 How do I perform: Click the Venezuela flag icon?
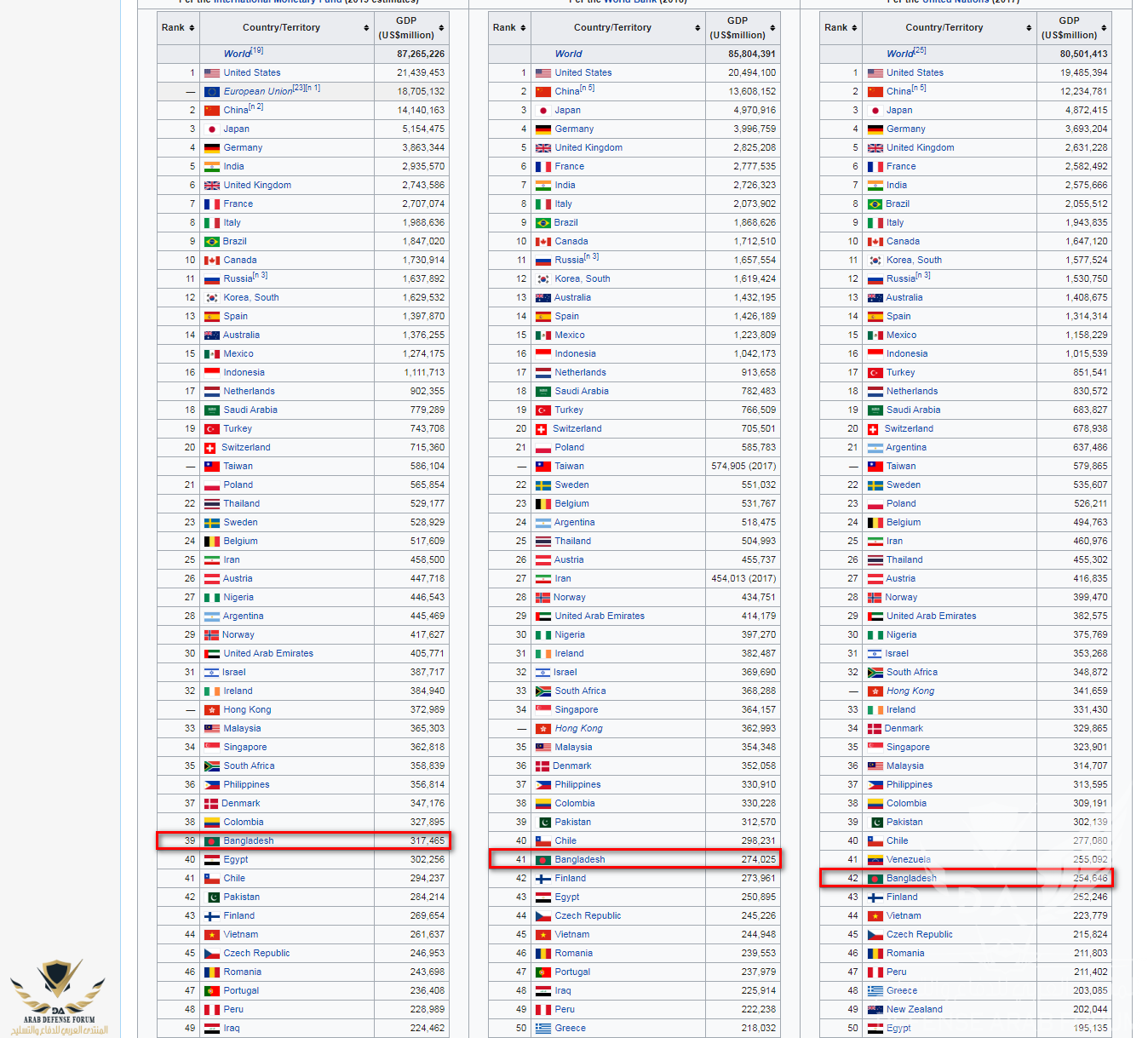pos(875,860)
